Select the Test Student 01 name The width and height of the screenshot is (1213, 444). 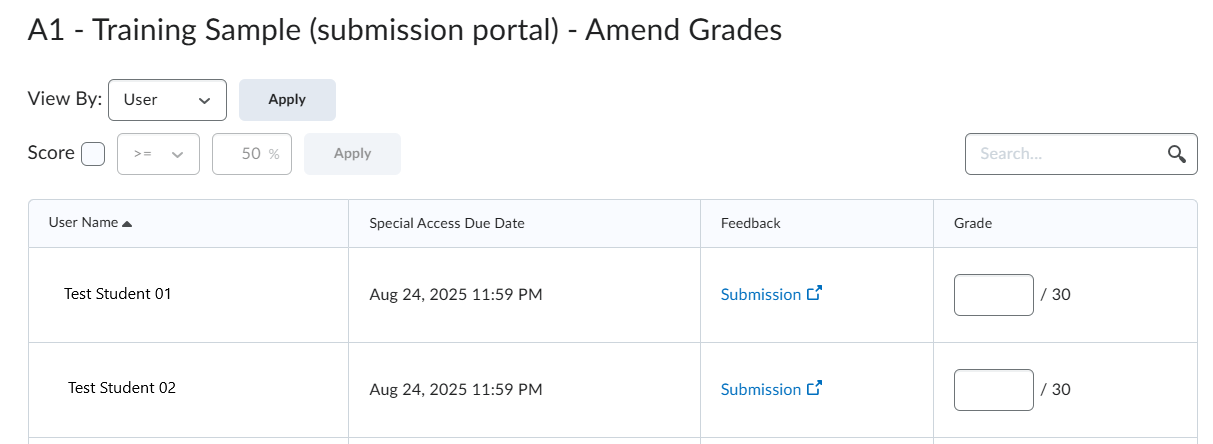(x=118, y=294)
